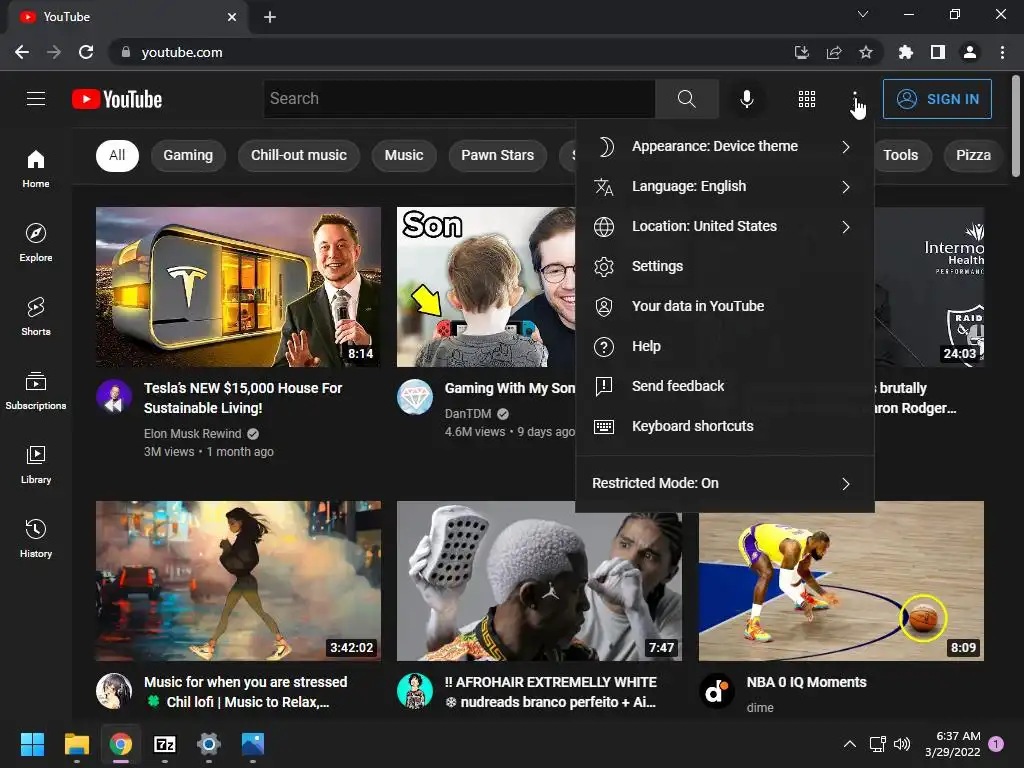
Task: Select the Pawn Stars chip
Action: (x=498, y=155)
